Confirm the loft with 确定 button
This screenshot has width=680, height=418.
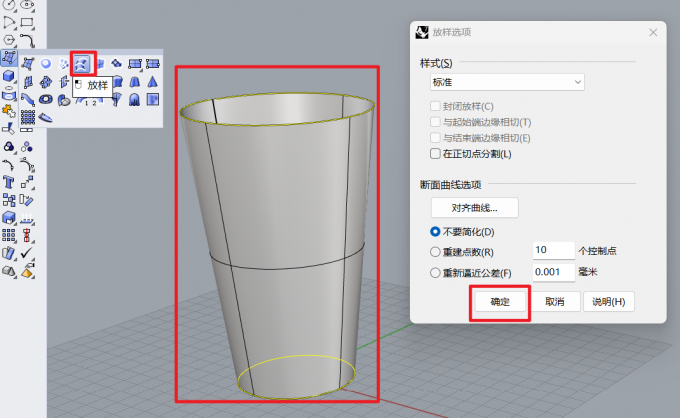[x=500, y=301]
